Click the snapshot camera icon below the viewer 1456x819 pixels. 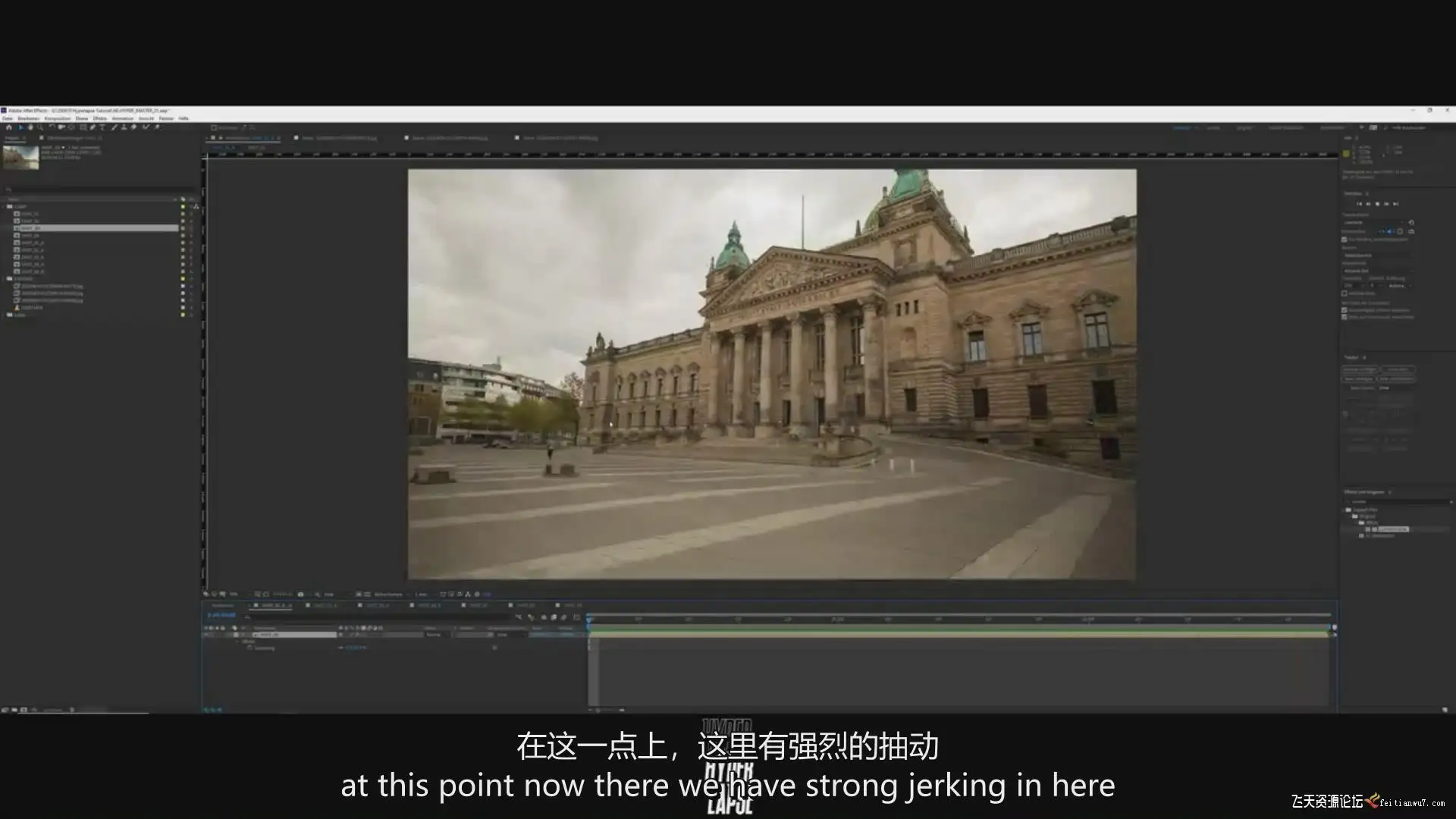(x=300, y=594)
